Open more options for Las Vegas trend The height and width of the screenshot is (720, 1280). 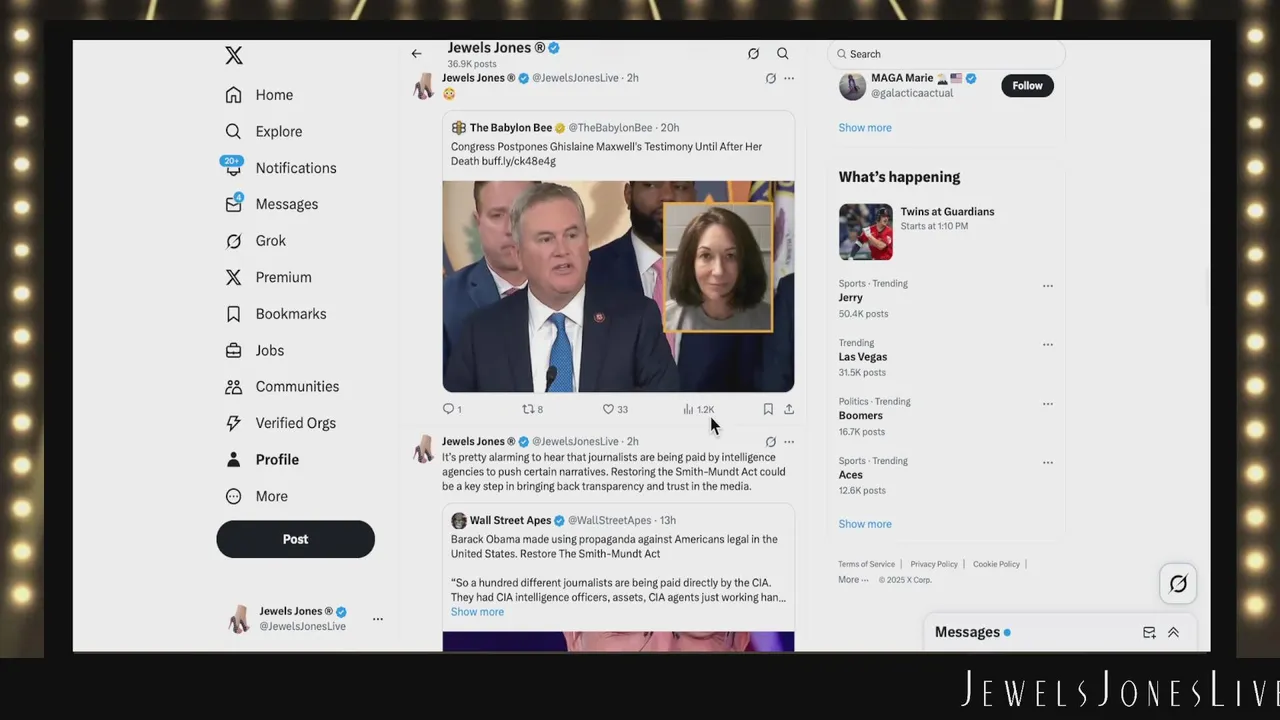[1048, 345]
